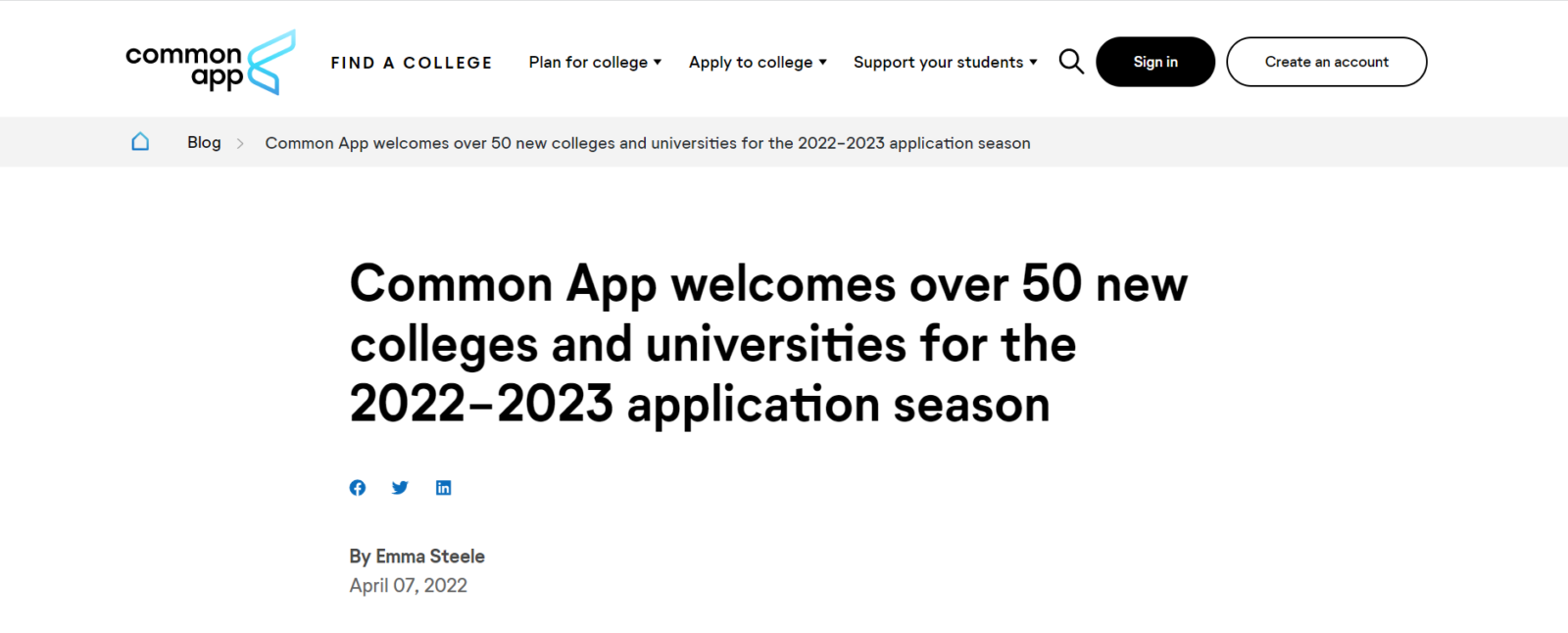Click the April 07, 2022 date
1568x633 pixels.
point(409,585)
